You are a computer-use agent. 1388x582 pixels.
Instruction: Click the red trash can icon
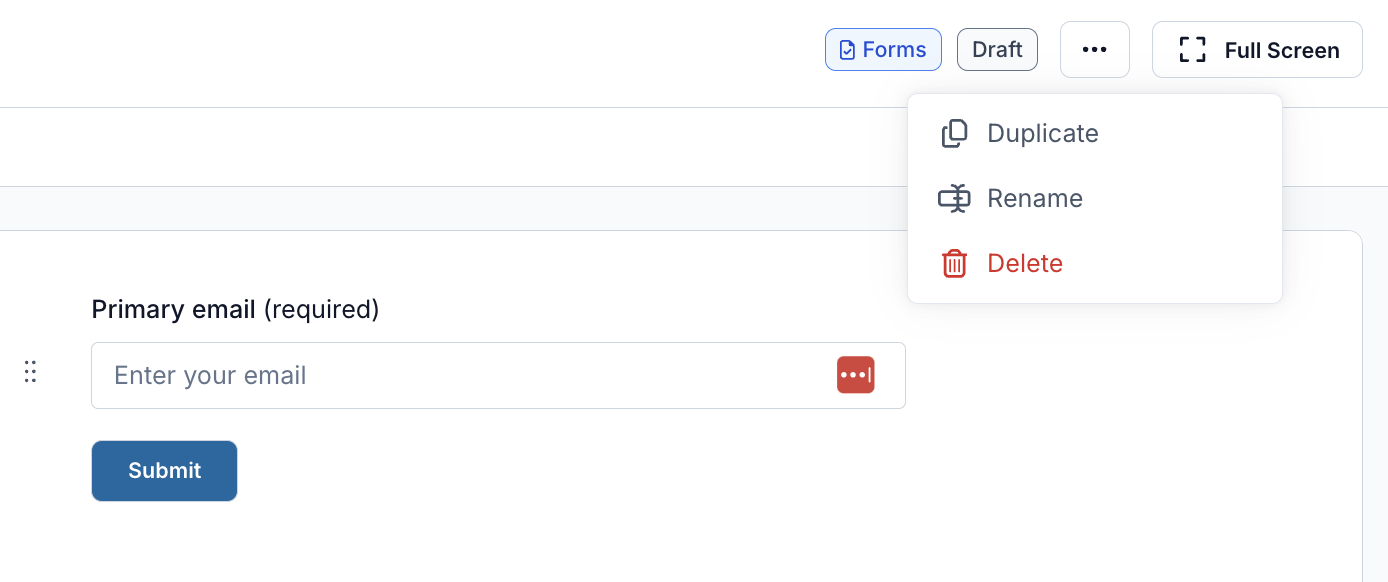click(x=955, y=264)
